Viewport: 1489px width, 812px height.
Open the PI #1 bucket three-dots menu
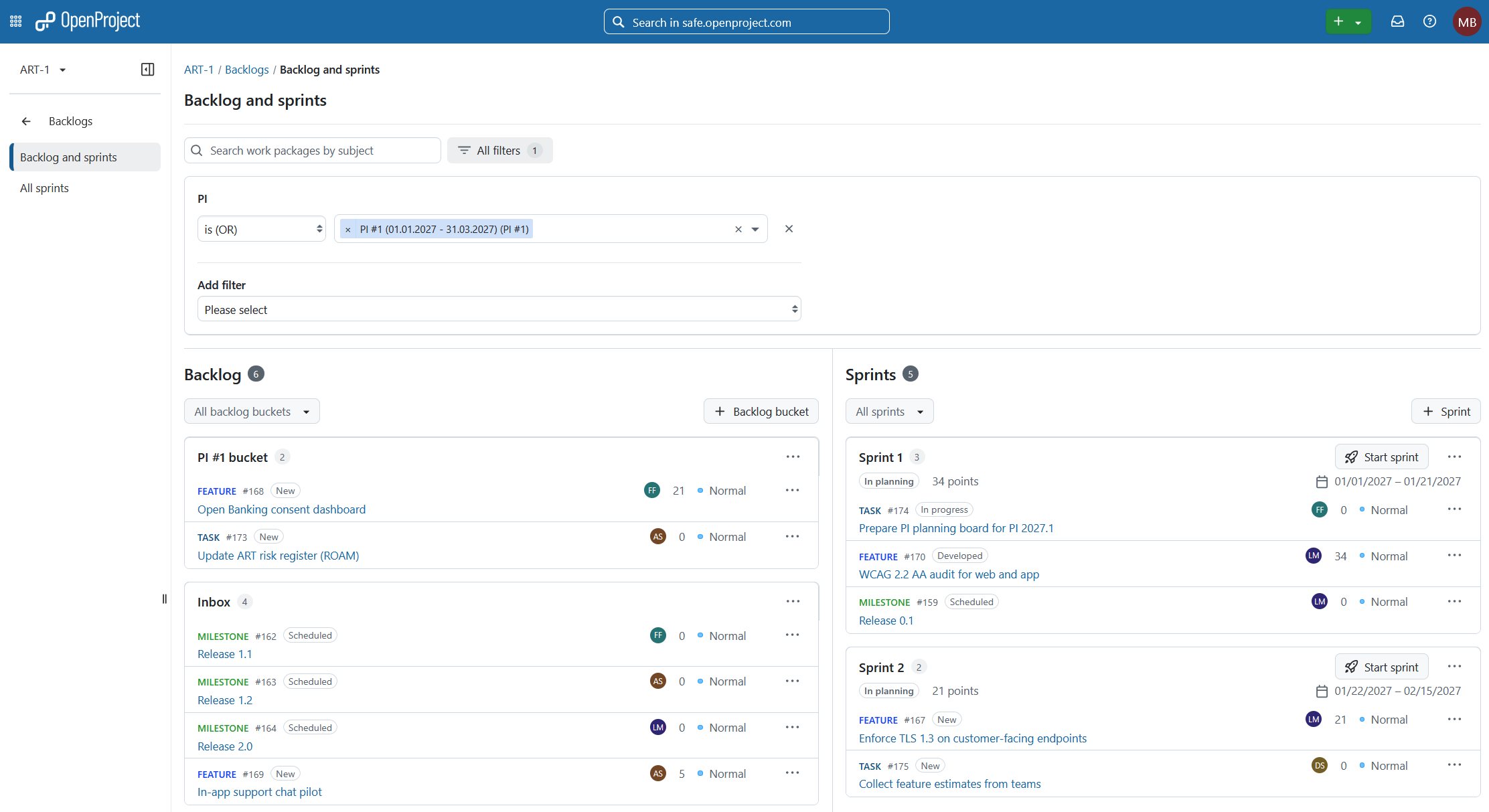[x=793, y=457]
